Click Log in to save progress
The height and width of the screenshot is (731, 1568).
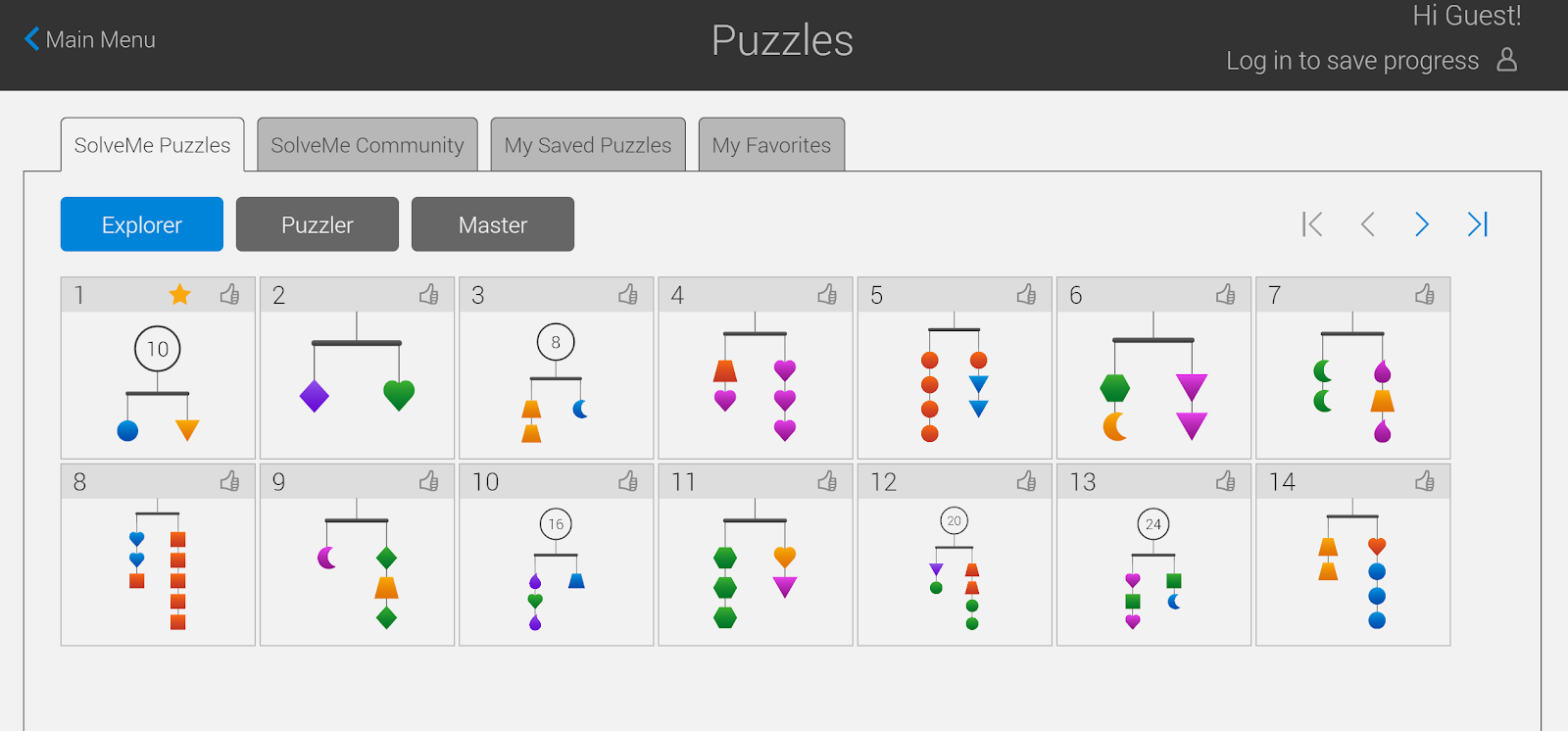tap(1352, 61)
